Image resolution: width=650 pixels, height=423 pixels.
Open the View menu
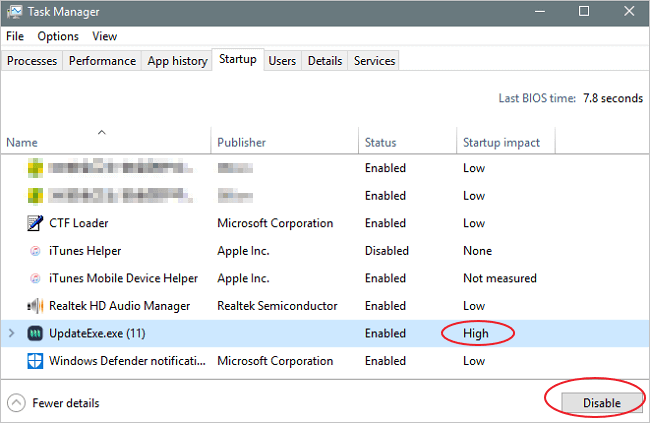[x=105, y=36]
